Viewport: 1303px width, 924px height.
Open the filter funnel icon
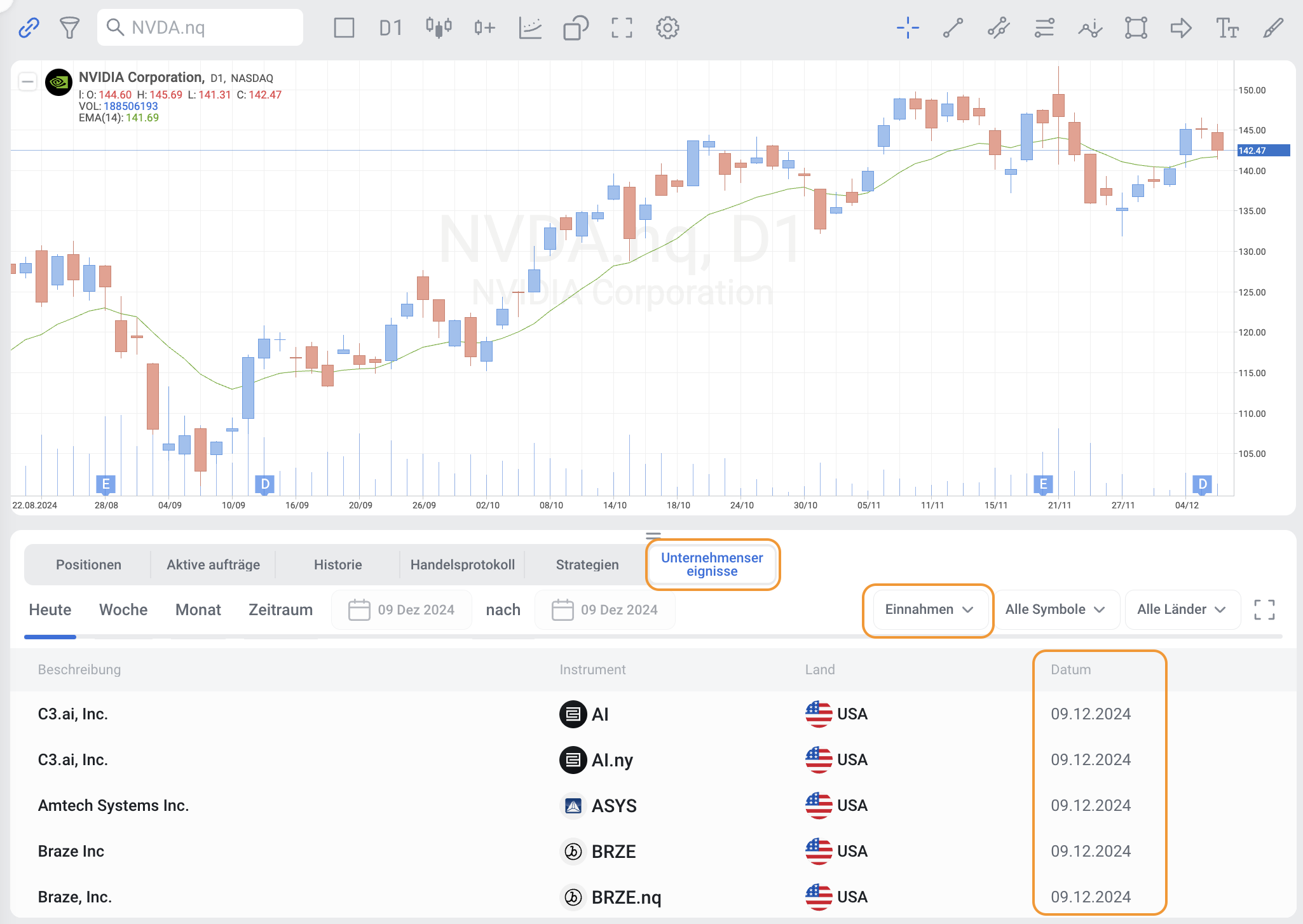click(69, 27)
